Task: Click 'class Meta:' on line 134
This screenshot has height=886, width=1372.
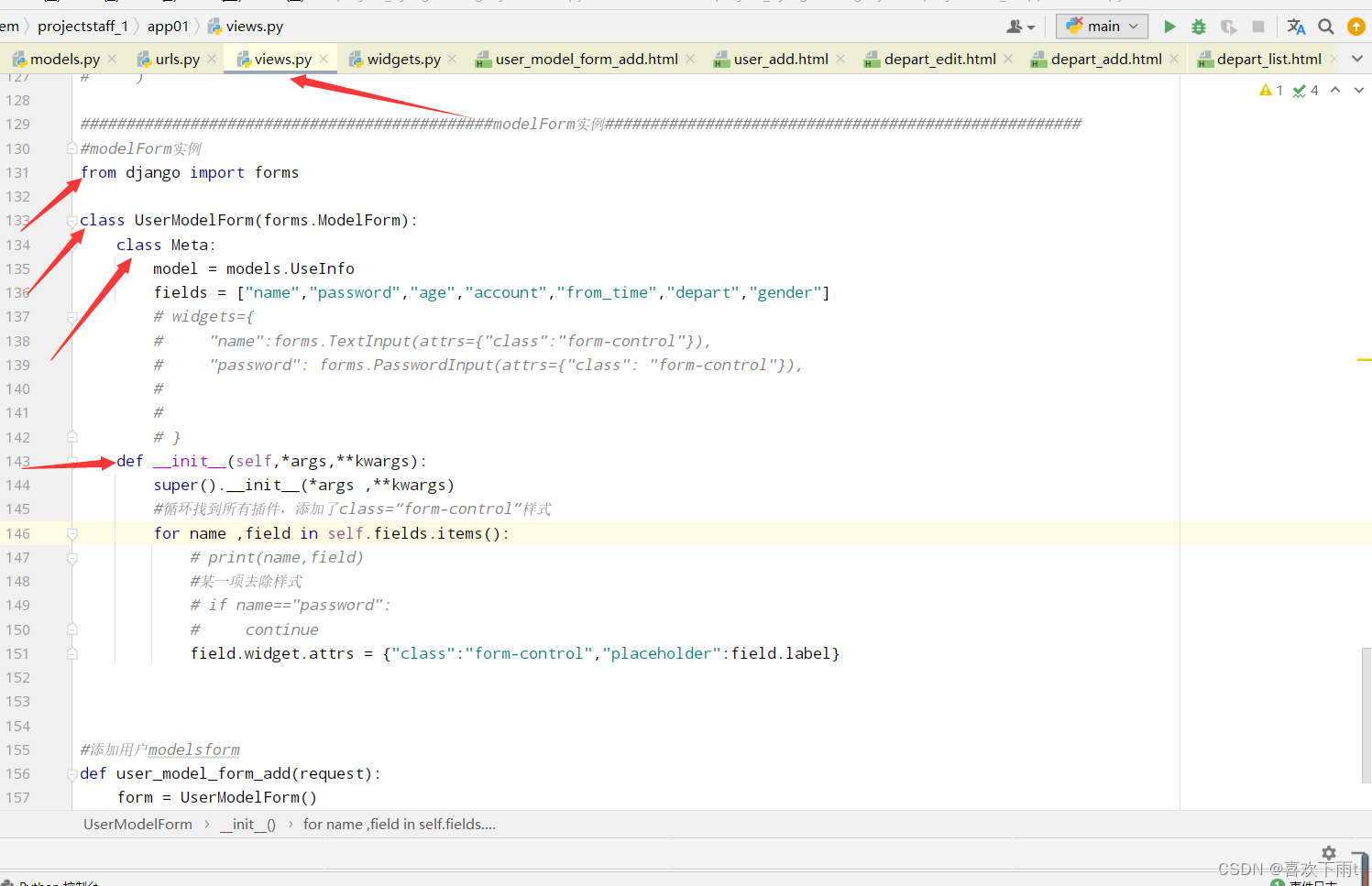Action: click(x=167, y=245)
